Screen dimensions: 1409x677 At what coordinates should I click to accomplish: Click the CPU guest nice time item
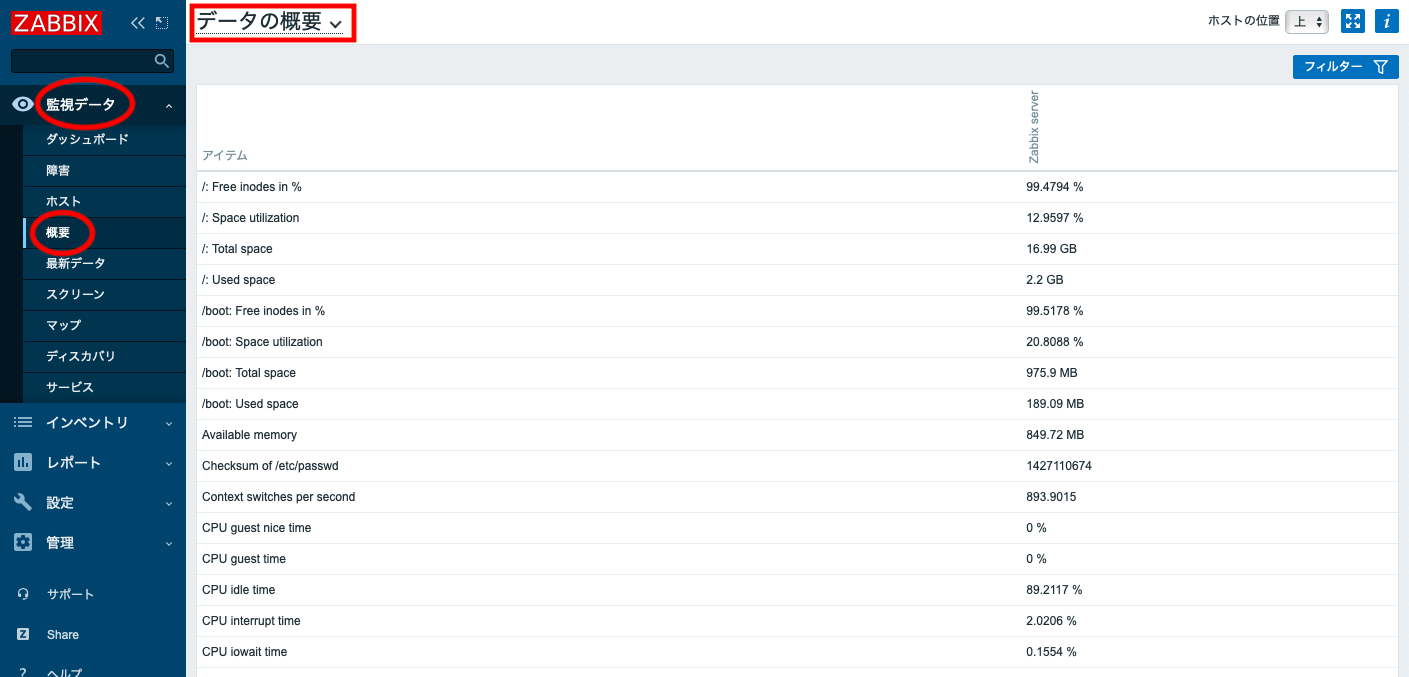(x=257, y=528)
